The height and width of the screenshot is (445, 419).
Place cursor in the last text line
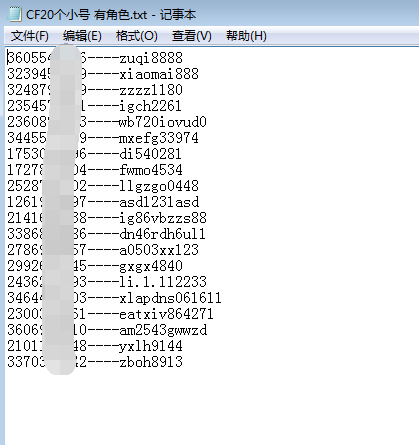(x=95, y=362)
